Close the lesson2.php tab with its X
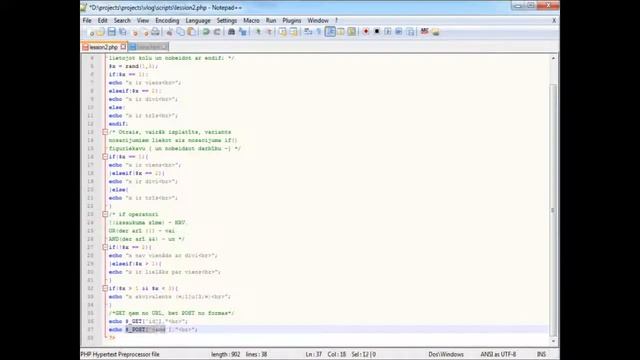The width and height of the screenshot is (640, 360). (x=123, y=47)
